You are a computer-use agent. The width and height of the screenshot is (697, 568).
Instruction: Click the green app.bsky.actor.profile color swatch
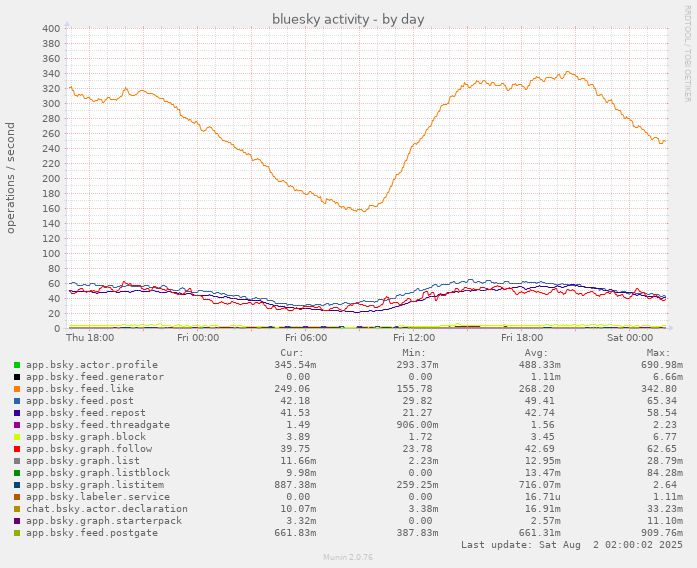(17, 365)
